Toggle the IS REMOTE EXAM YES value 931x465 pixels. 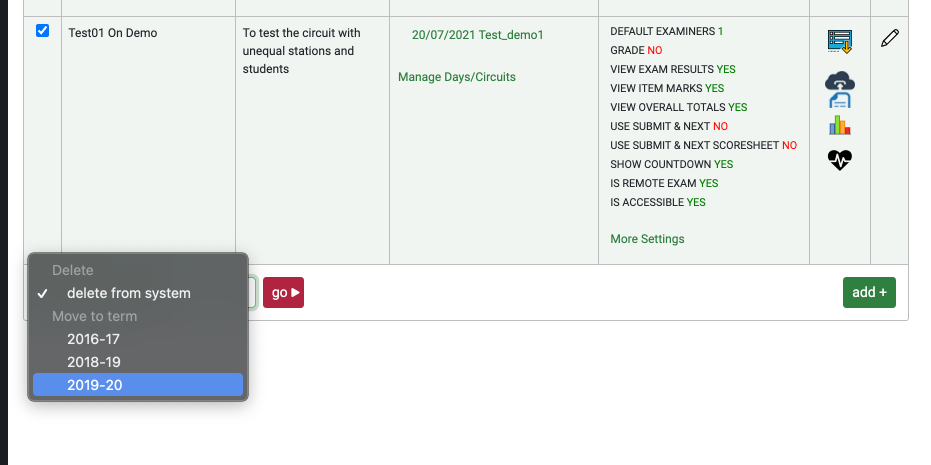(x=708, y=183)
